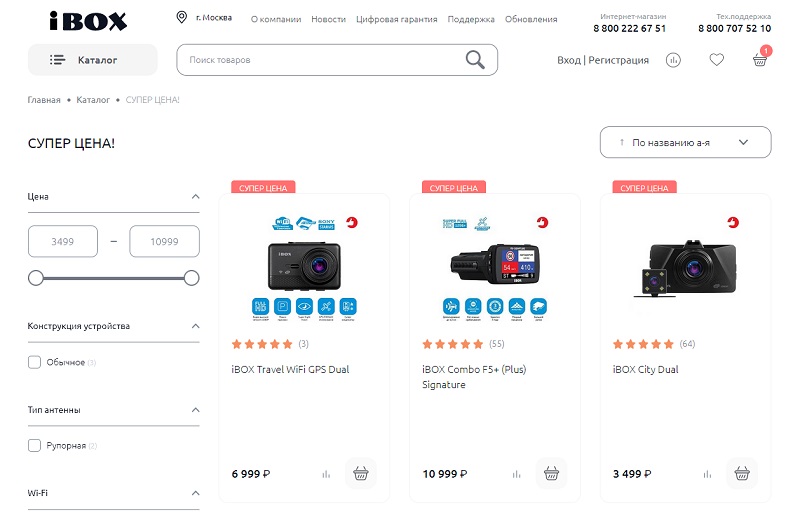Open the Поддержка menu item

471,19
